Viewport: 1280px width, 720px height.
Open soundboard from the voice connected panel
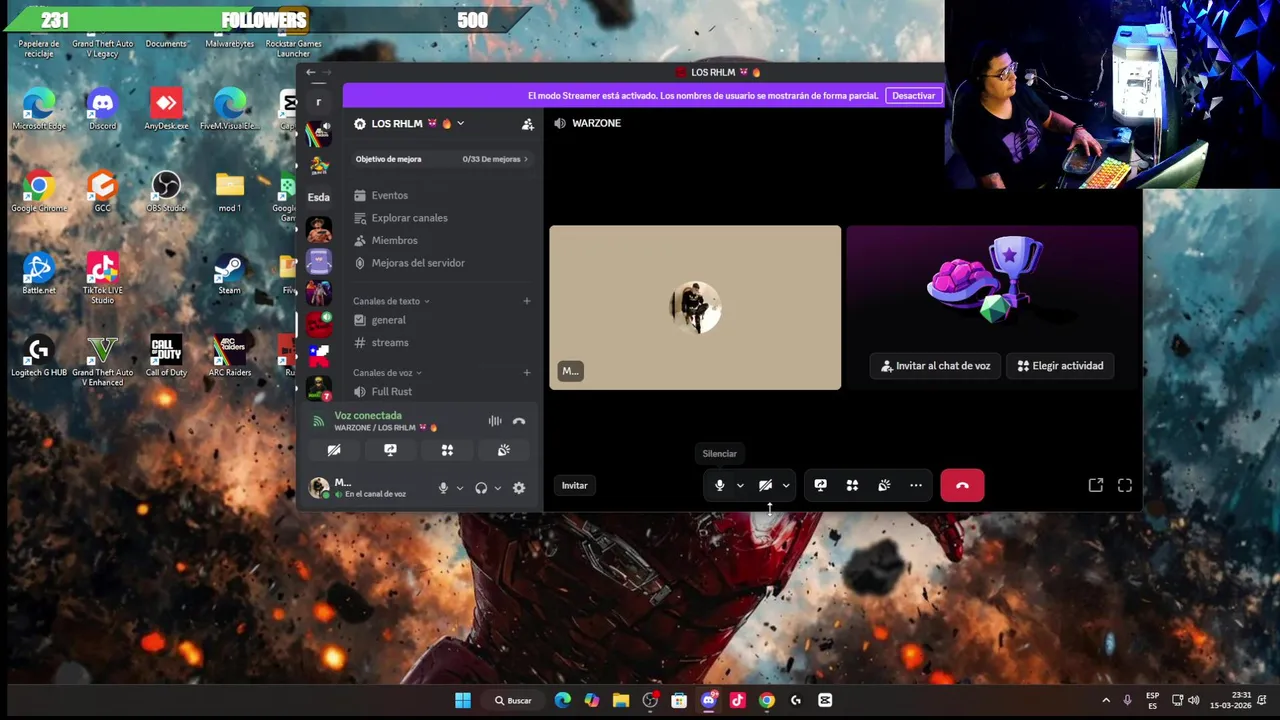[504, 450]
